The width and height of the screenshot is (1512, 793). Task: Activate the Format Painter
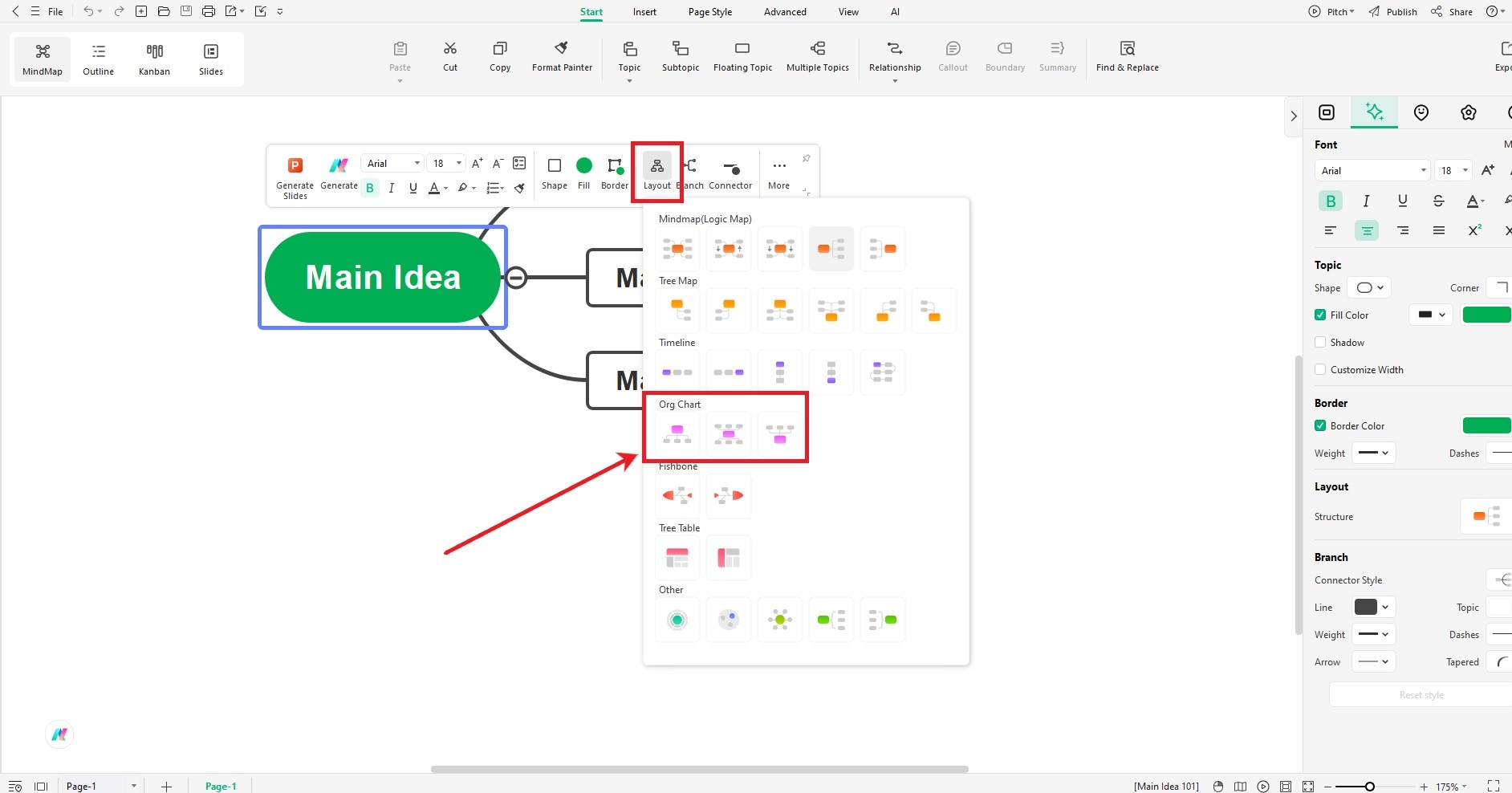pos(562,57)
